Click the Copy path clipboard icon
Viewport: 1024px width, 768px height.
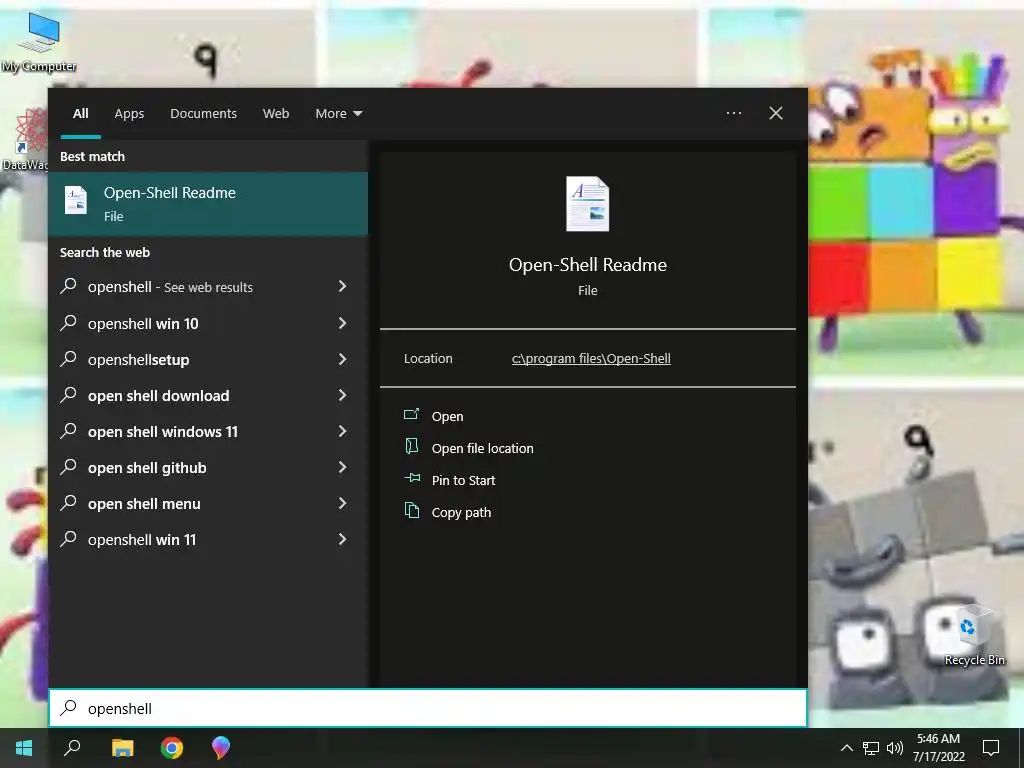pos(411,510)
